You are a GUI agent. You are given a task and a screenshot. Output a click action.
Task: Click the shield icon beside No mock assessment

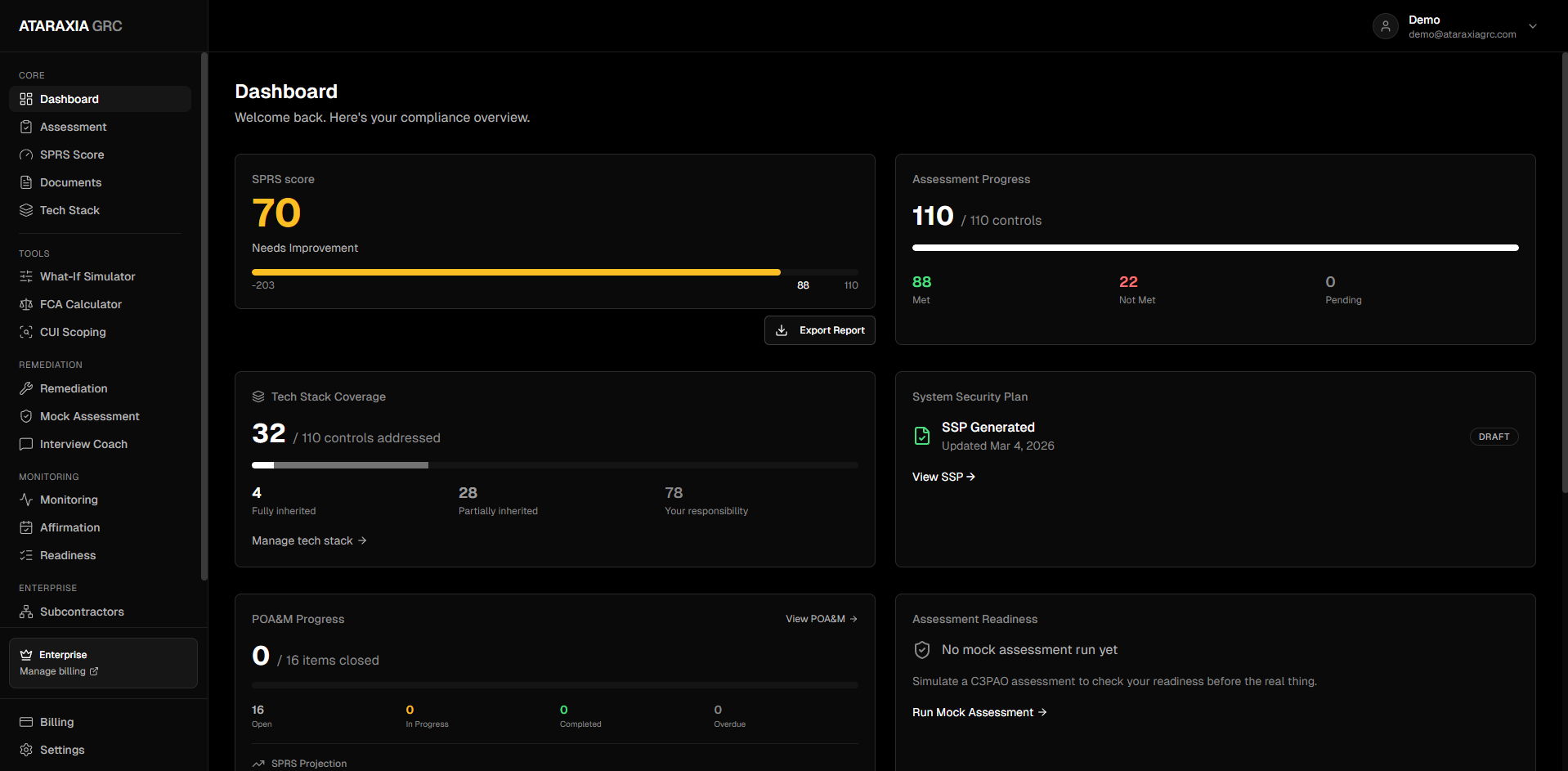922,650
